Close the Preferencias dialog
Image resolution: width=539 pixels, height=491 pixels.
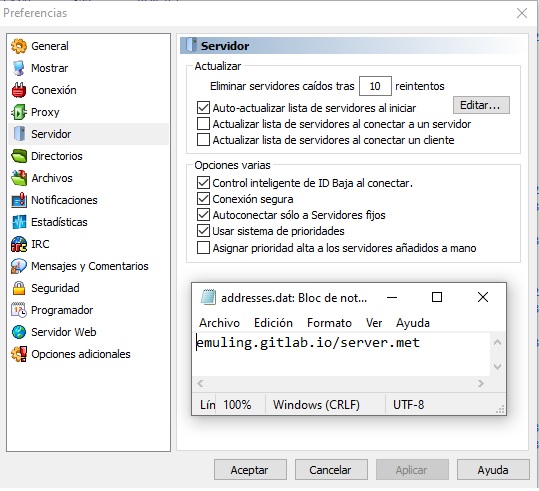[x=522, y=13]
